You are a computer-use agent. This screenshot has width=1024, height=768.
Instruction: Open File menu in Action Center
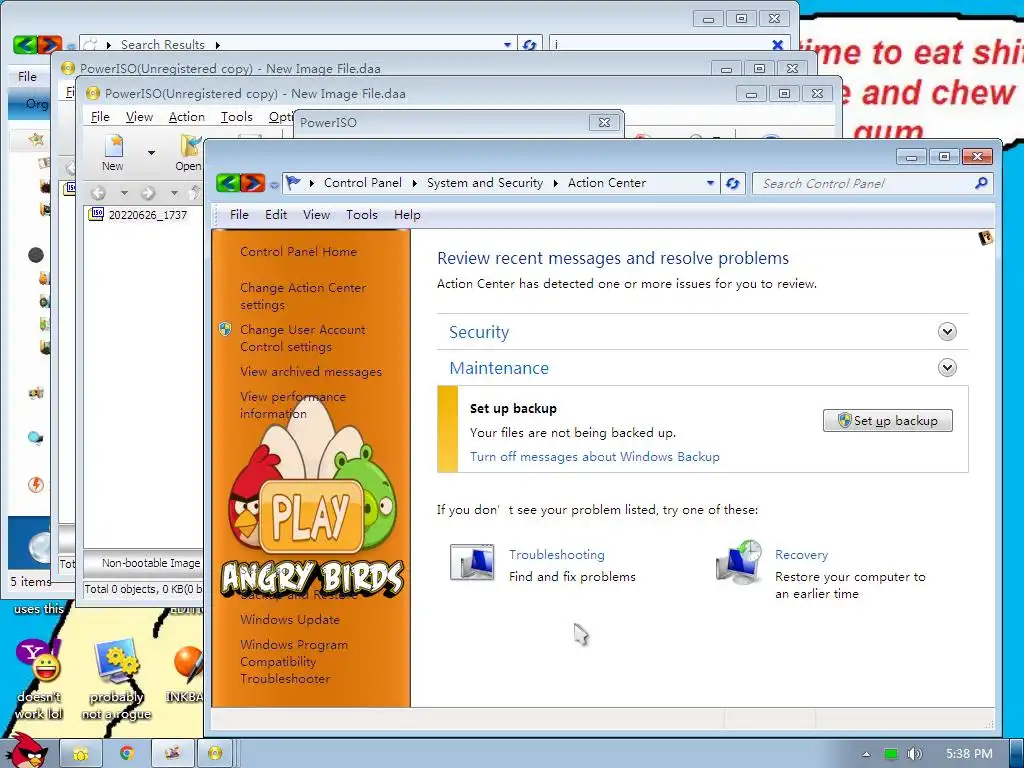pyautogui.click(x=239, y=214)
